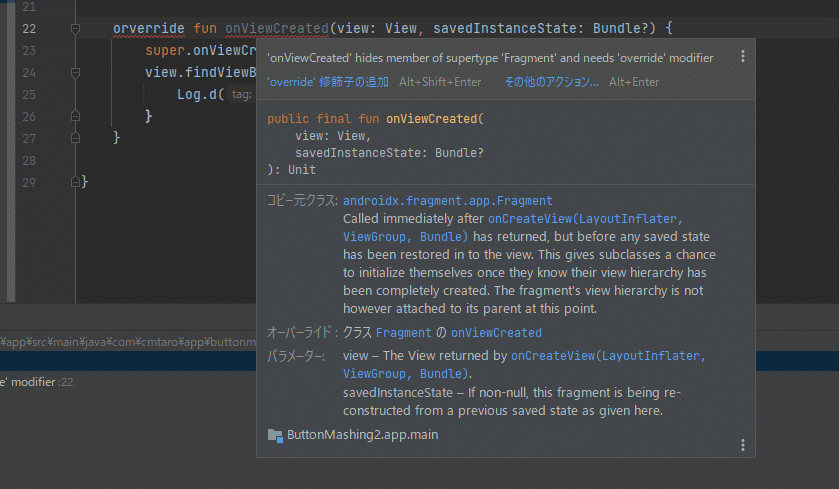
Task: Click the view.findViewB text on line 24
Action: (x=201, y=72)
